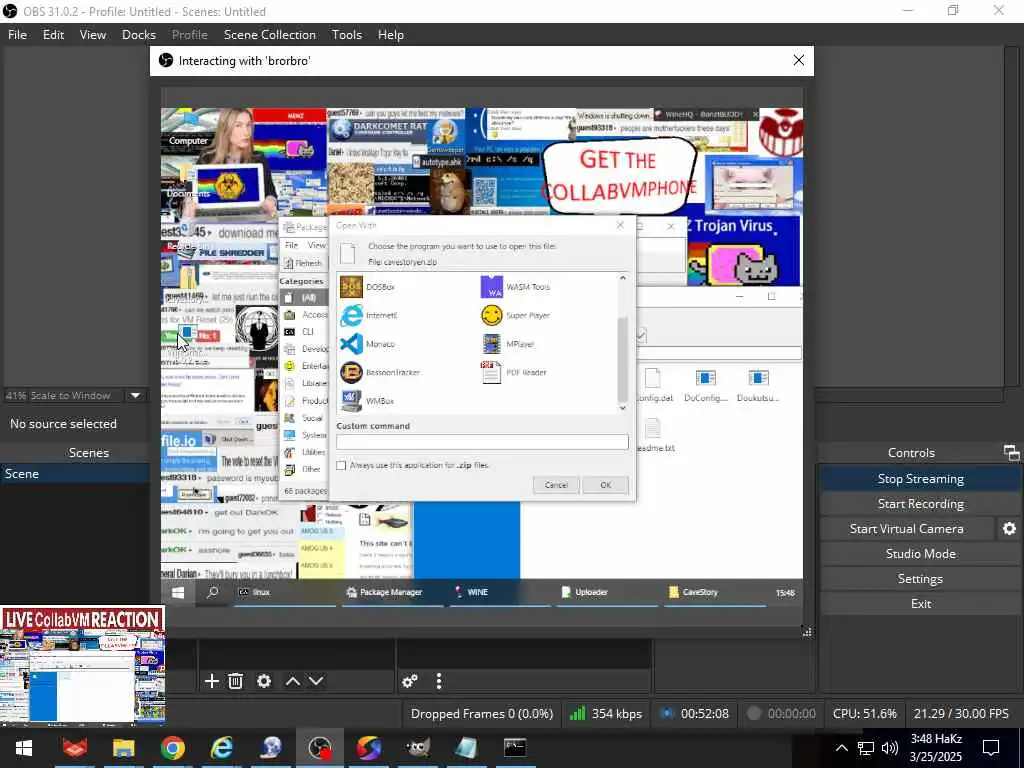Enable Always use this application for .zip
Image resolution: width=1024 pixels, height=768 pixels.
pos(341,466)
